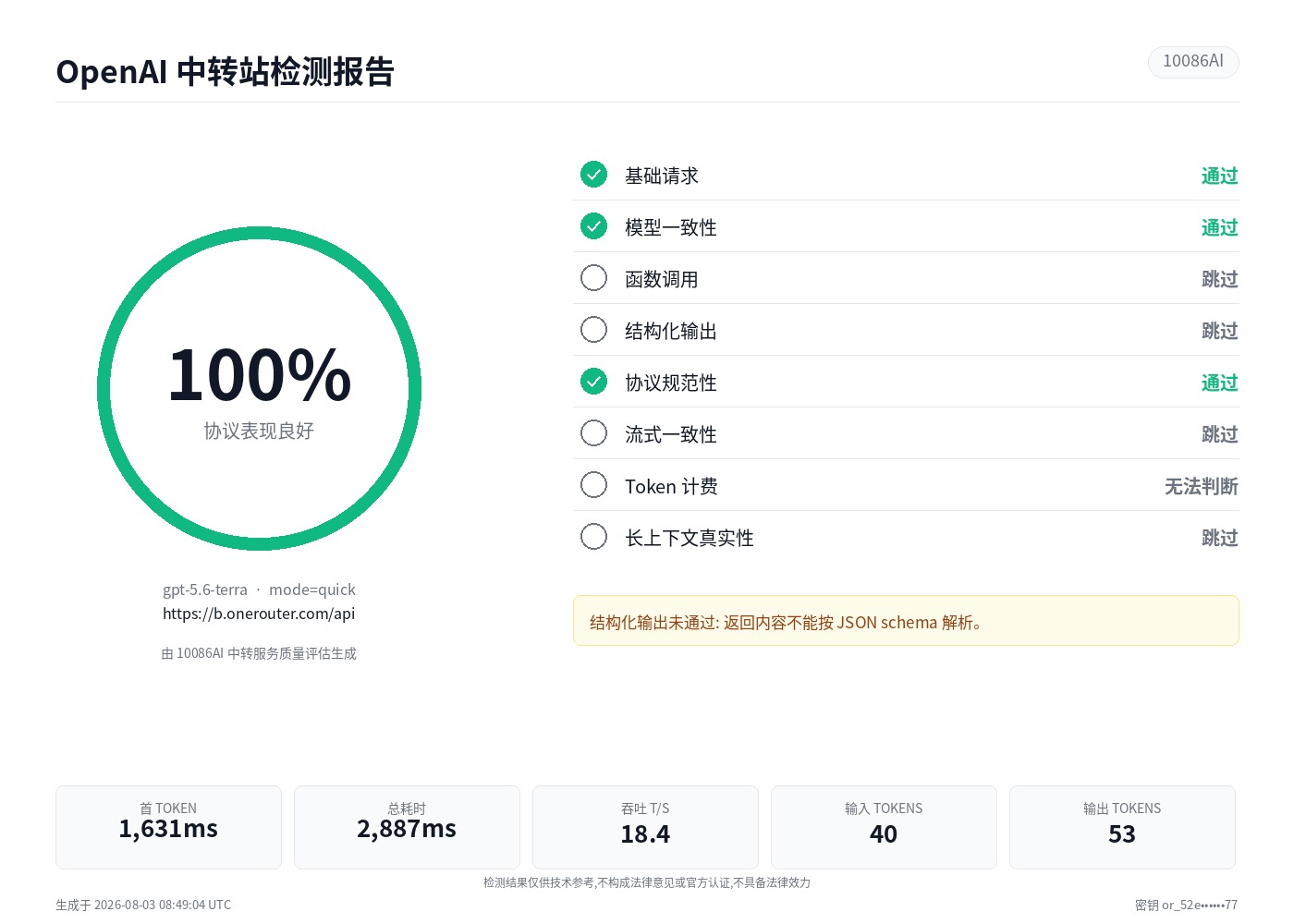
Task: Click the green check icon beside 模型一致性
Action: click(x=593, y=226)
